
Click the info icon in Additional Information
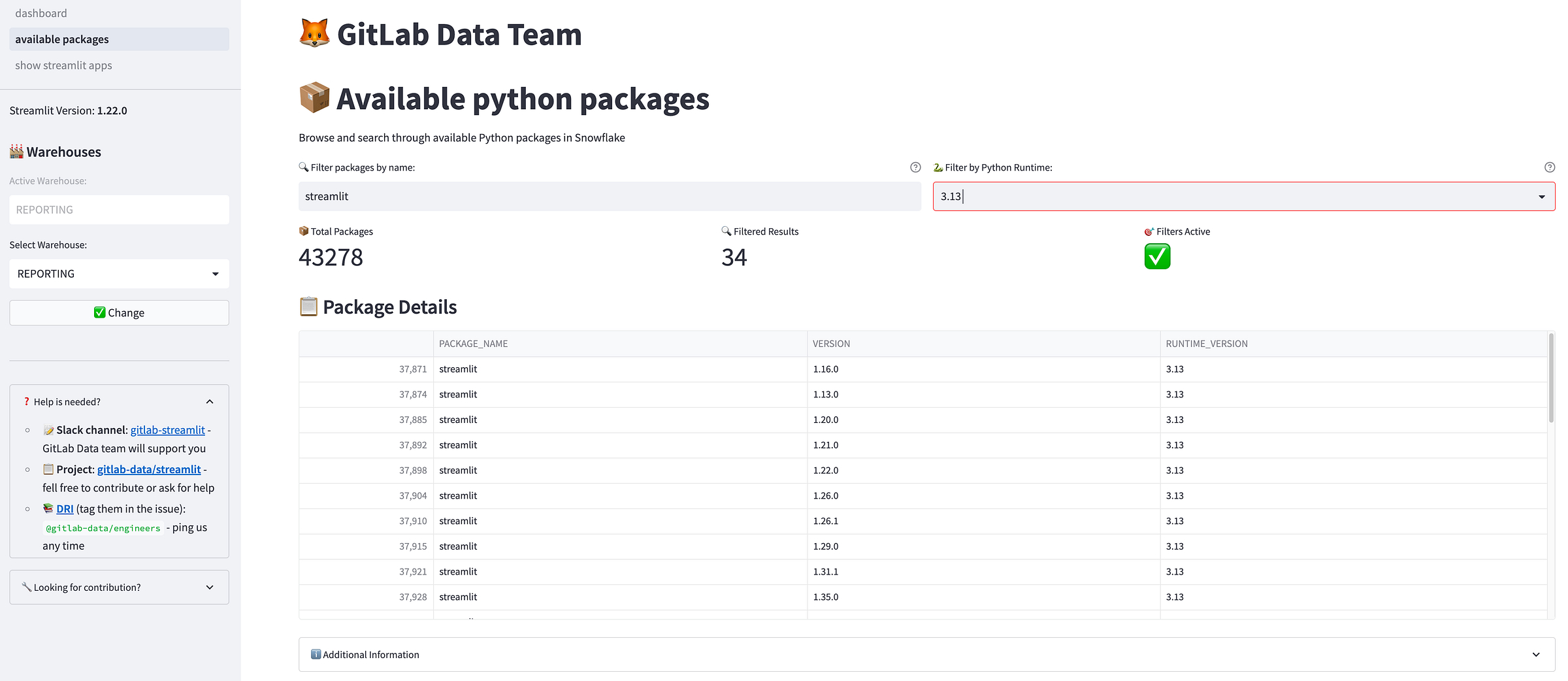[x=316, y=654]
